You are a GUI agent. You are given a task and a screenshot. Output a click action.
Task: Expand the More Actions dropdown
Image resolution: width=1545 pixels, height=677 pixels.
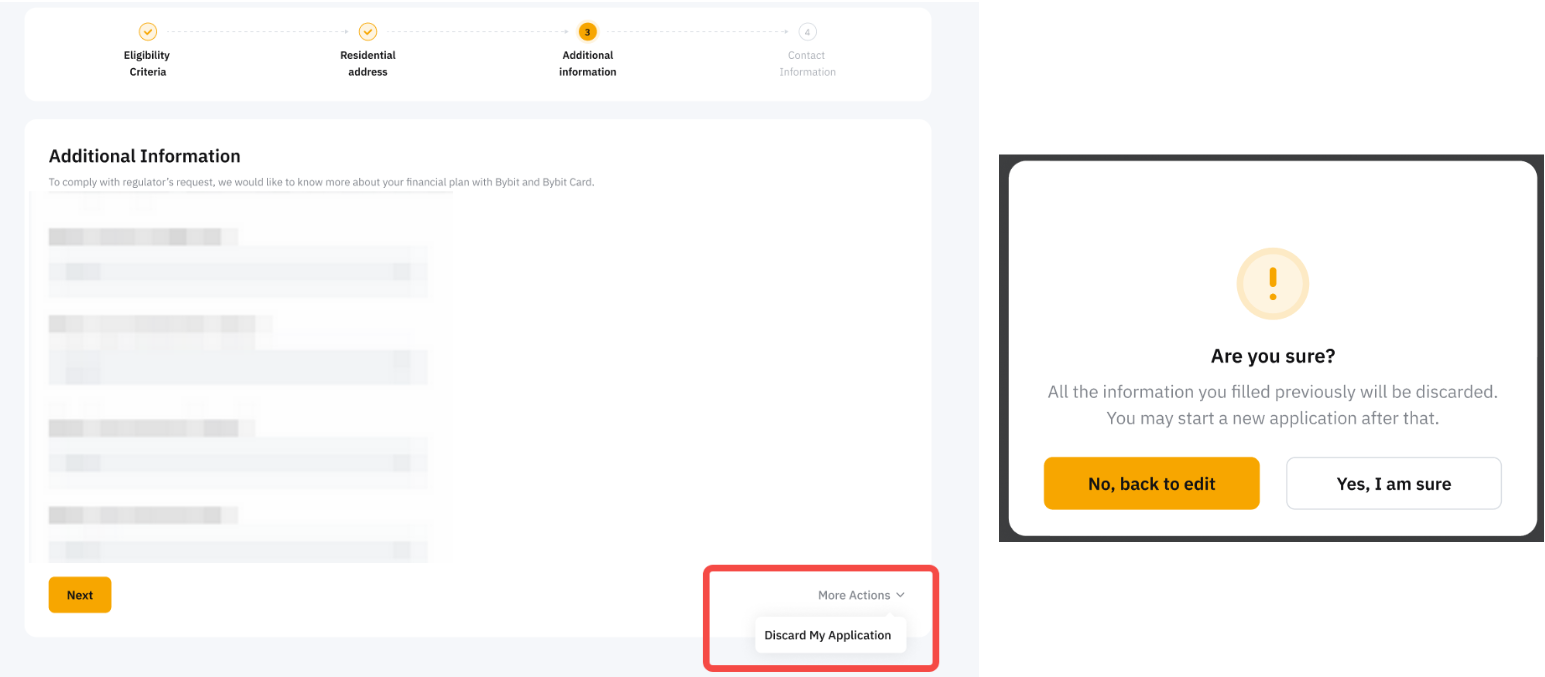[854, 595]
